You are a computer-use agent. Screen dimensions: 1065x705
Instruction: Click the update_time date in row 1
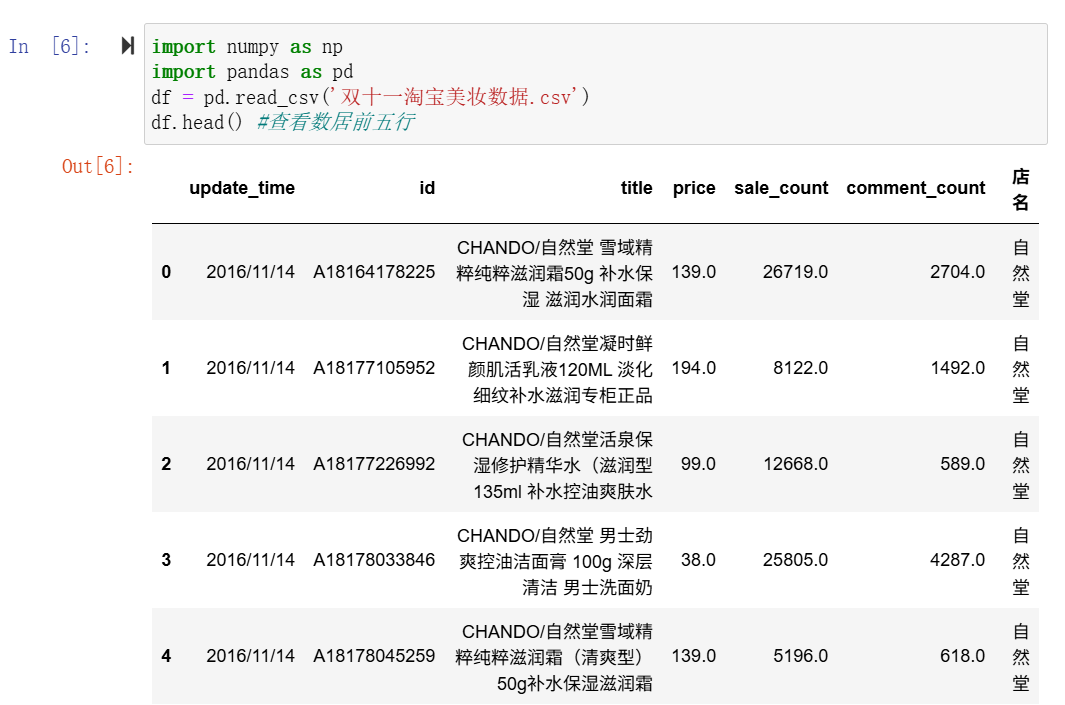pos(251,368)
